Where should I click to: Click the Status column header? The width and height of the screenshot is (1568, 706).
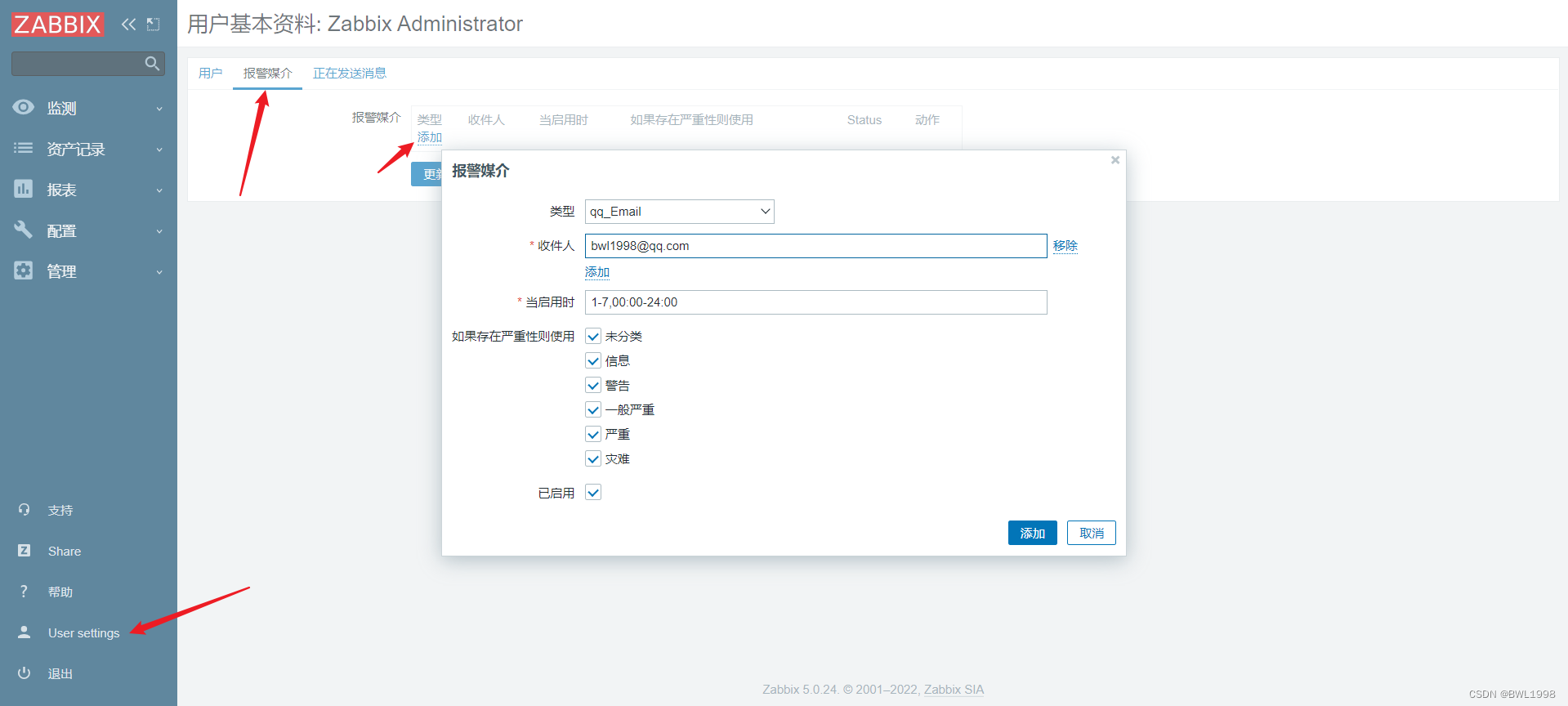tap(864, 120)
